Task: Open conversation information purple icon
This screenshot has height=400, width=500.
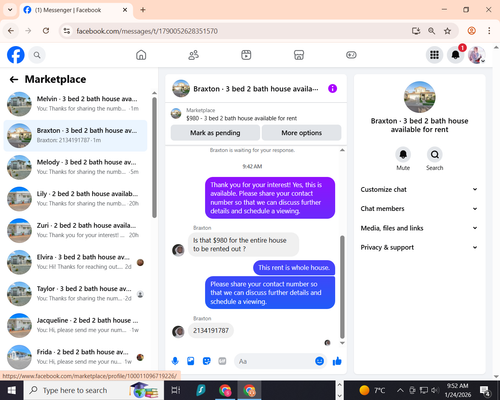Action: coord(332,88)
